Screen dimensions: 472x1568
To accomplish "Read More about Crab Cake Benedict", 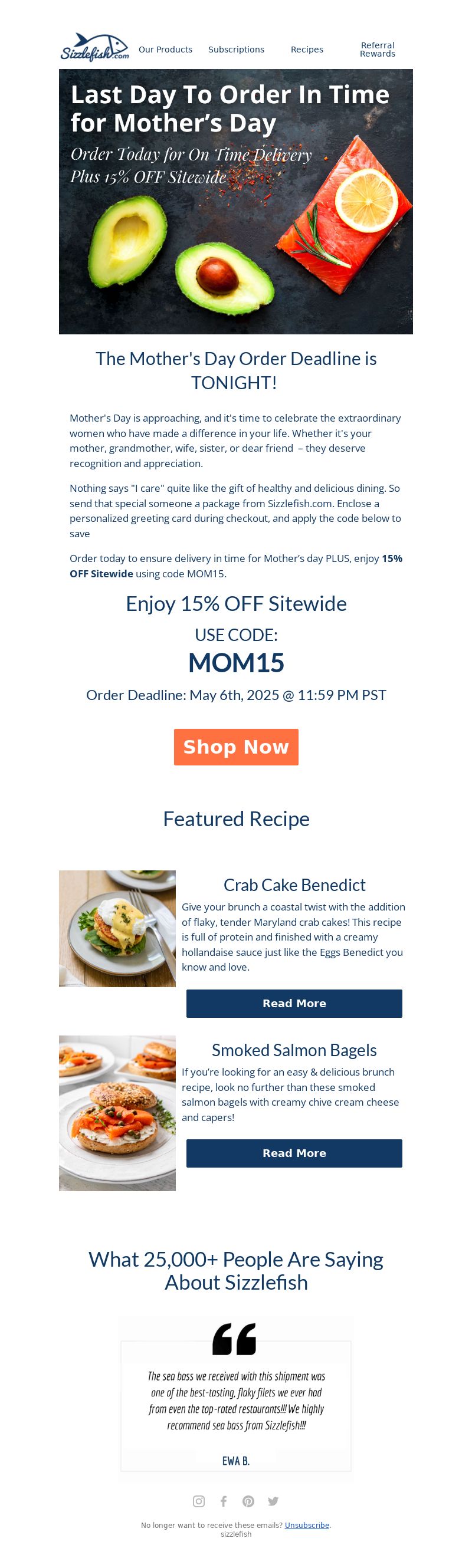I will (x=294, y=1004).
